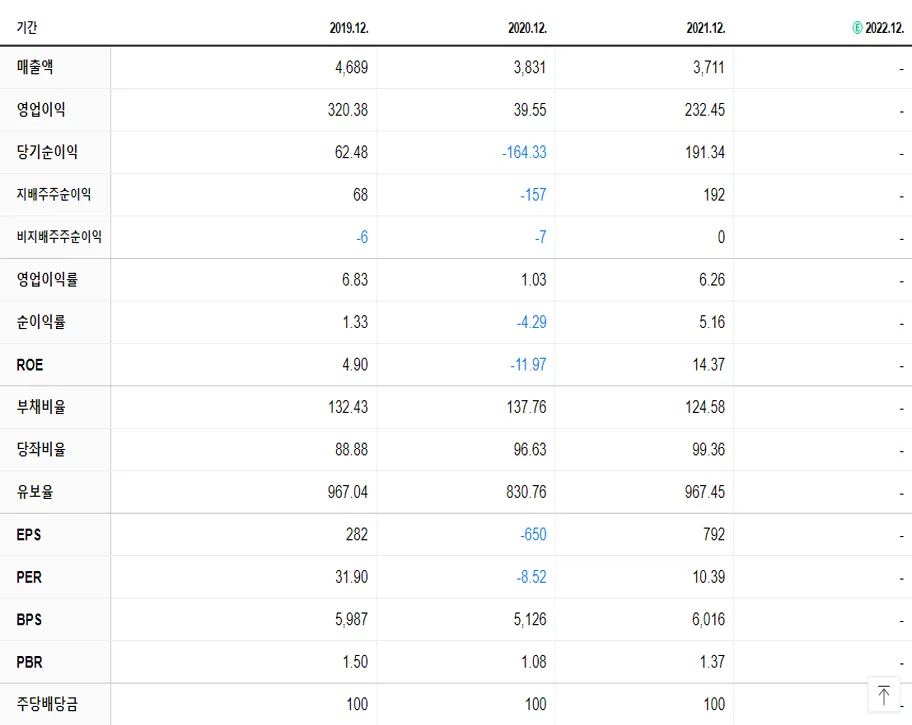The width and height of the screenshot is (912, 725).
Task: Select 영업이익률 value 6.83
Action: coord(355,280)
